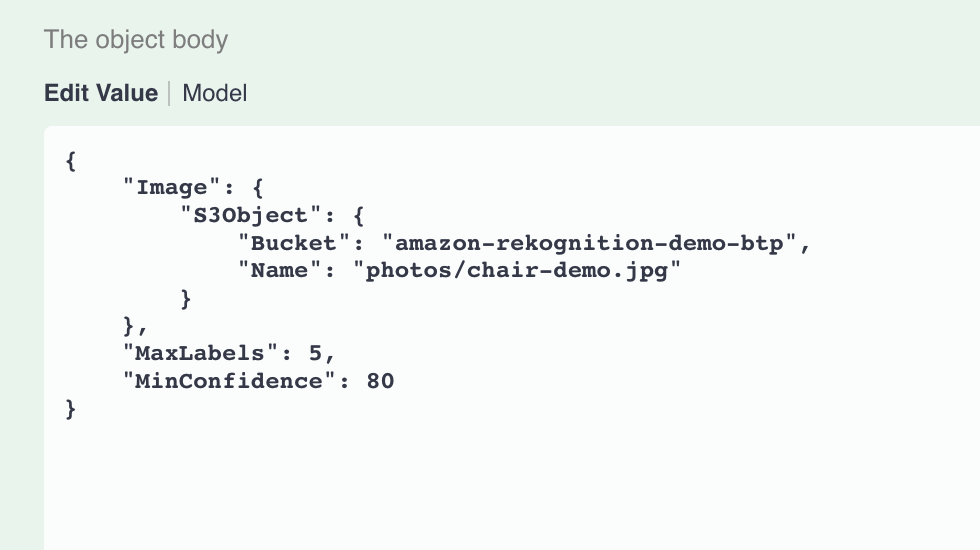Click the "Bucket" key in the JSON

pos(294,242)
